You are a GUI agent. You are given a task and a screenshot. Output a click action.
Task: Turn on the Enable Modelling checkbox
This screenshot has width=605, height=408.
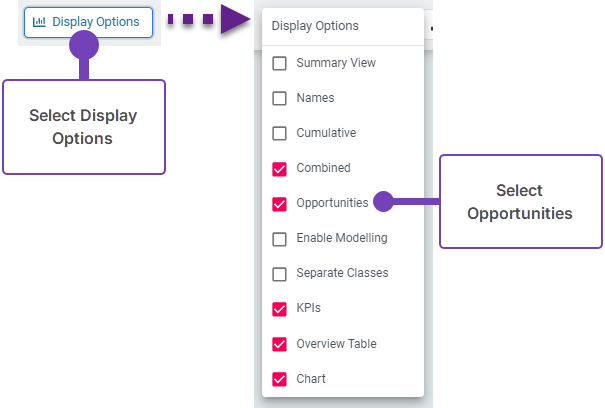click(280, 239)
